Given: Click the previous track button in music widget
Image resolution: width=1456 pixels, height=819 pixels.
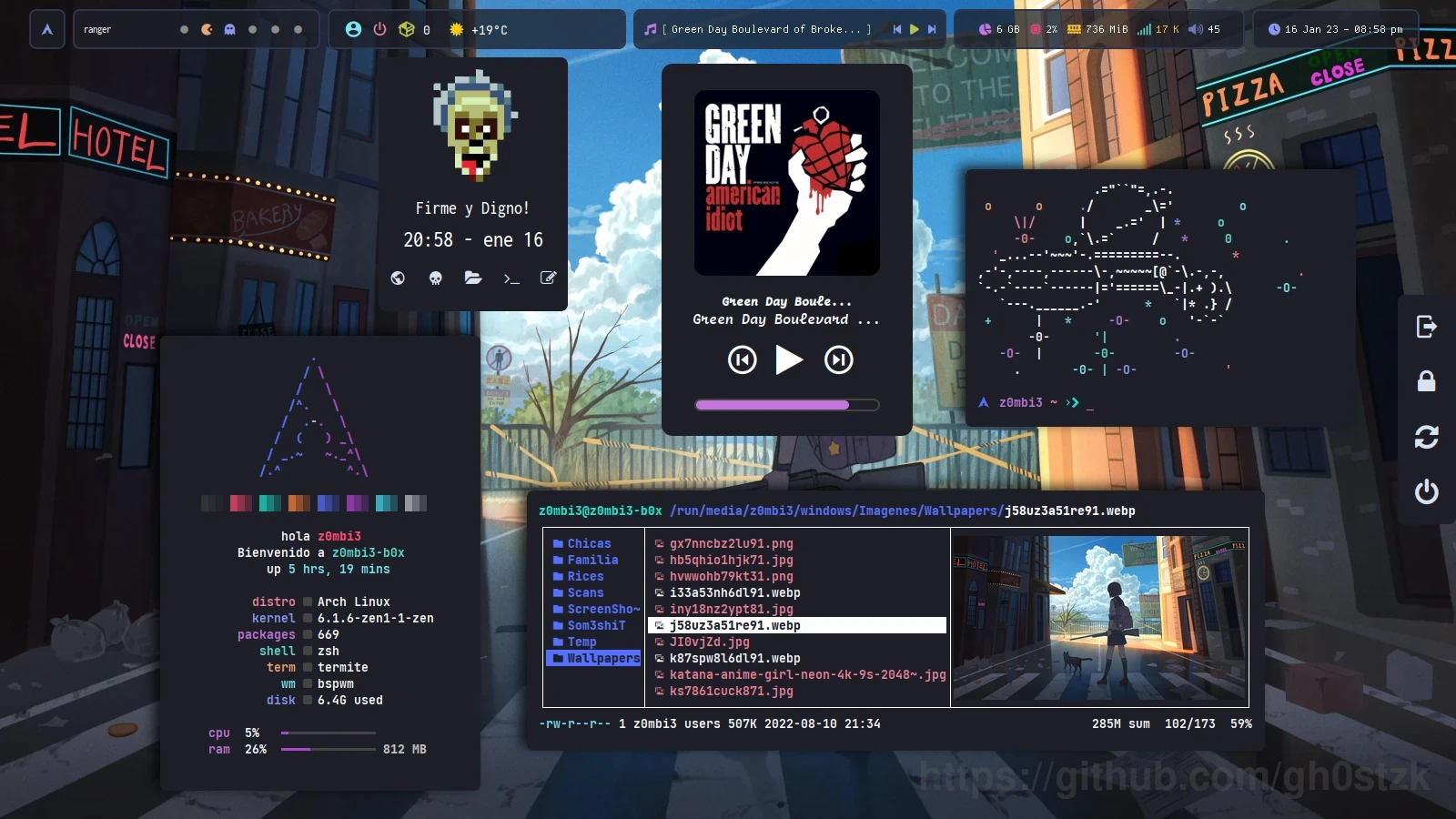Looking at the screenshot, I should pyautogui.click(x=743, y=360).
